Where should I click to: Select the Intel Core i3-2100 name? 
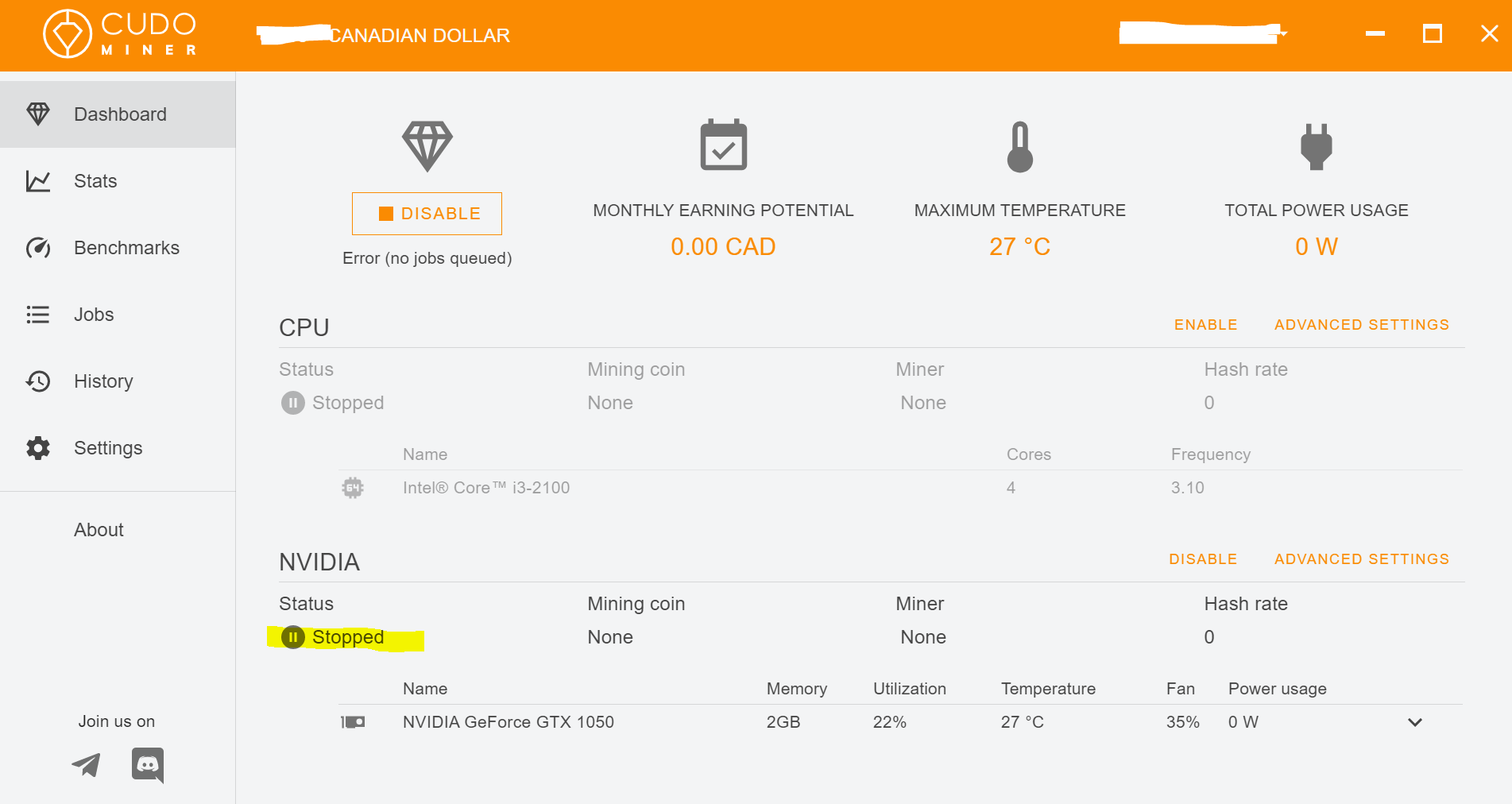coord(486,488)
